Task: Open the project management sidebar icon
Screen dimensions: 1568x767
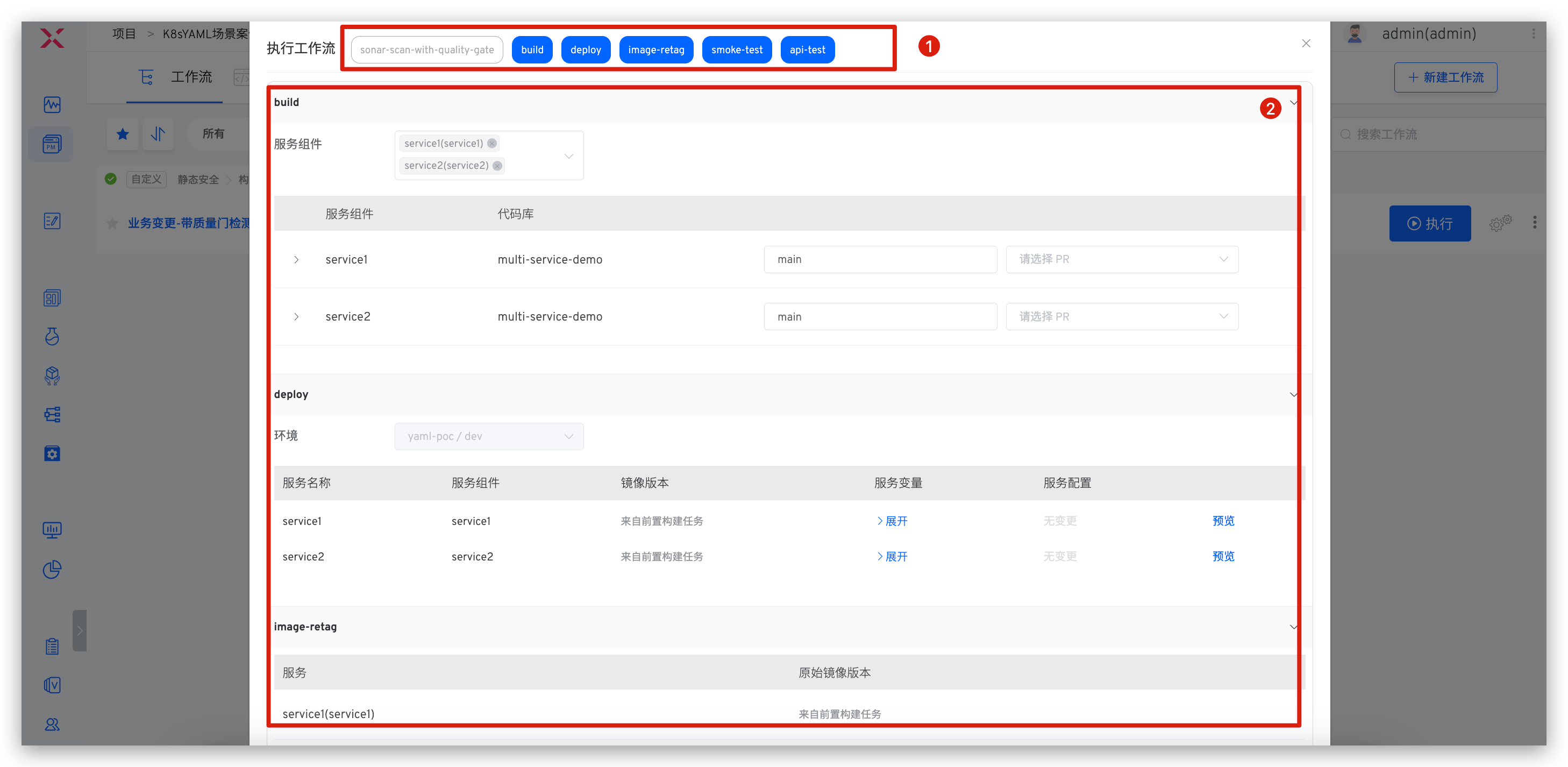Action: (x=52, y=144)
